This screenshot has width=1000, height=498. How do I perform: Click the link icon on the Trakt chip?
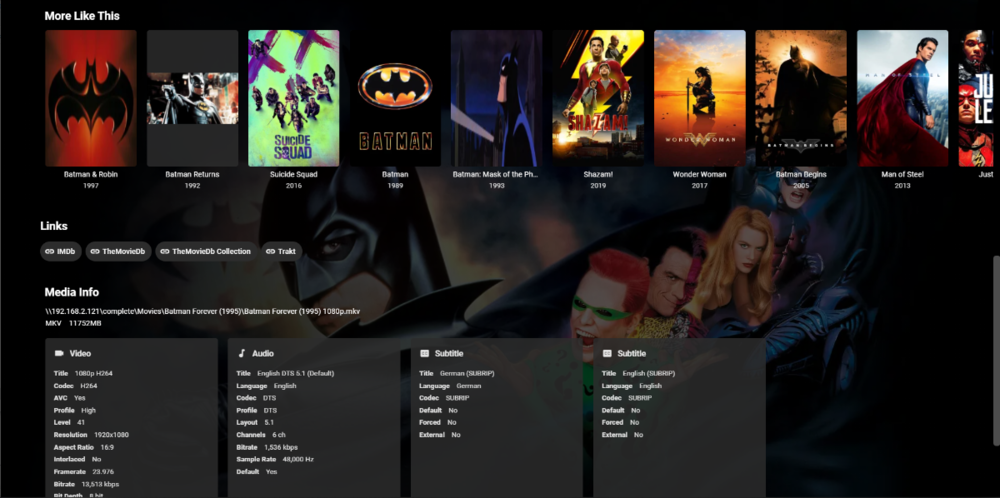(270, 251)
